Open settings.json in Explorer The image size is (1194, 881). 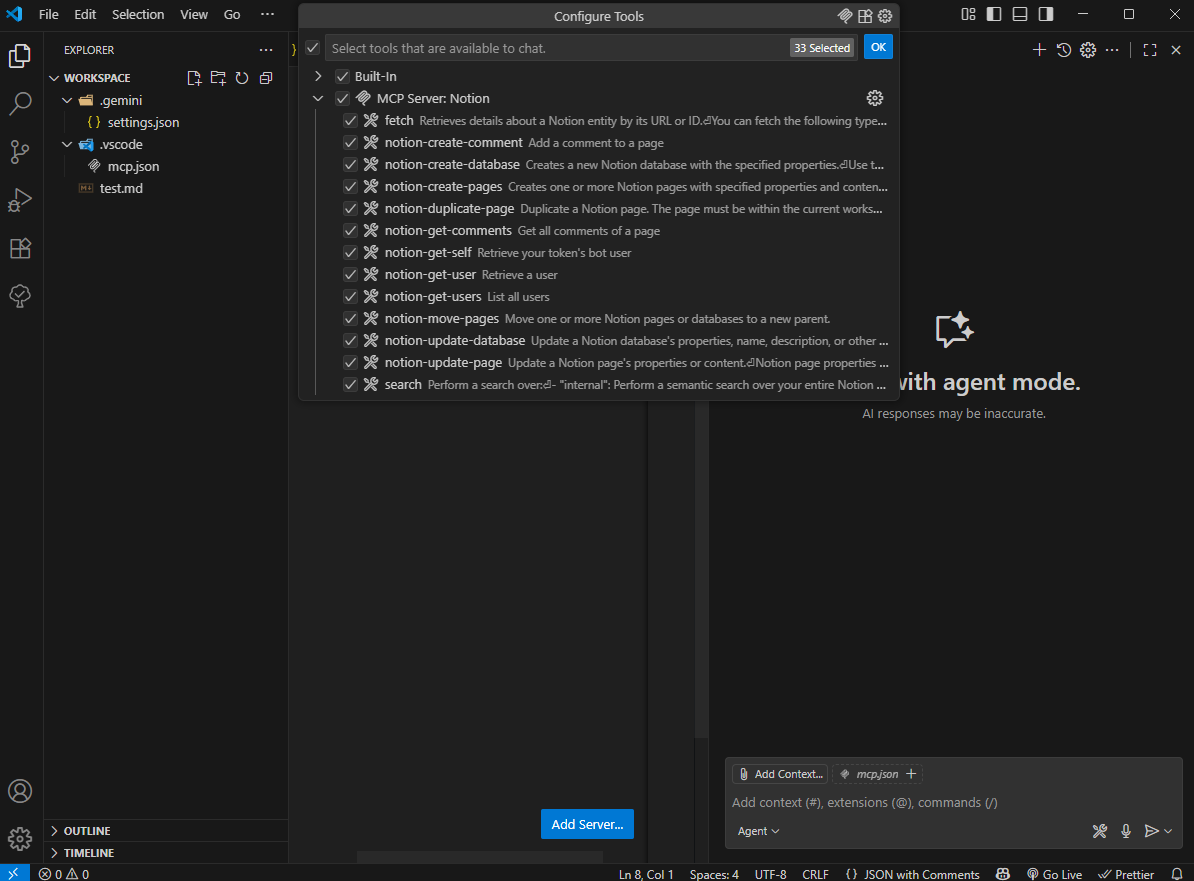143,122
